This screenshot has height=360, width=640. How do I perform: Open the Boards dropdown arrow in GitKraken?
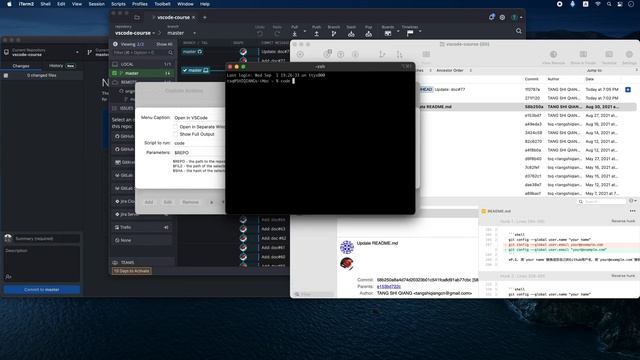click(398, 31)
